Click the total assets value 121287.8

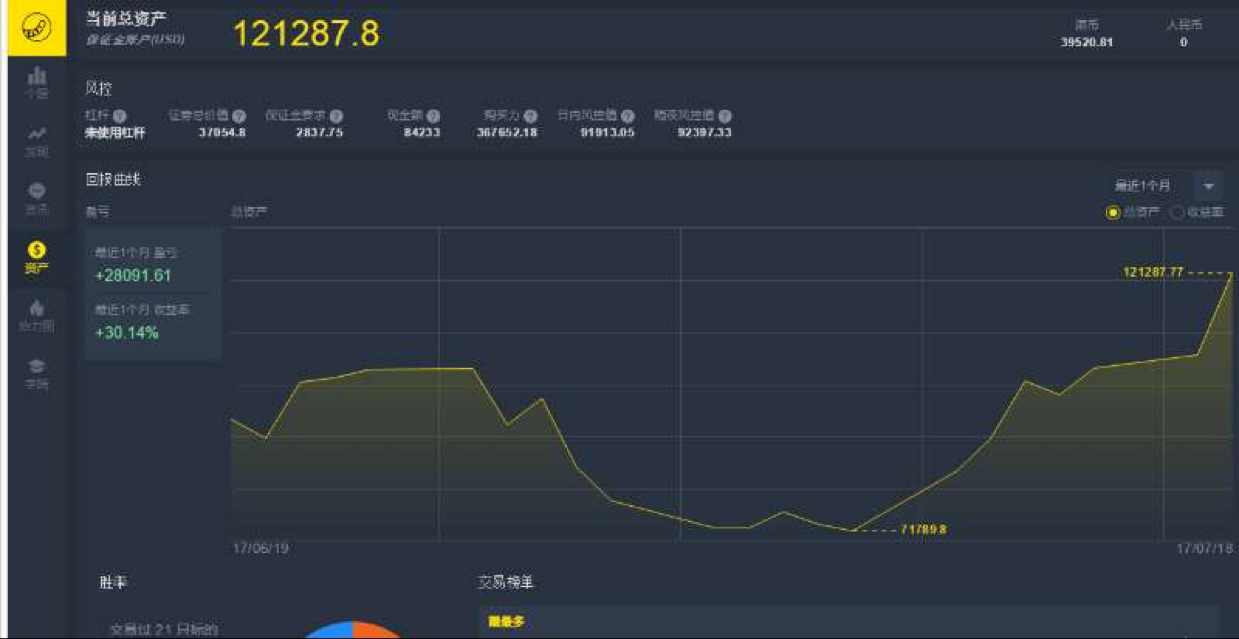pos(306,34)
